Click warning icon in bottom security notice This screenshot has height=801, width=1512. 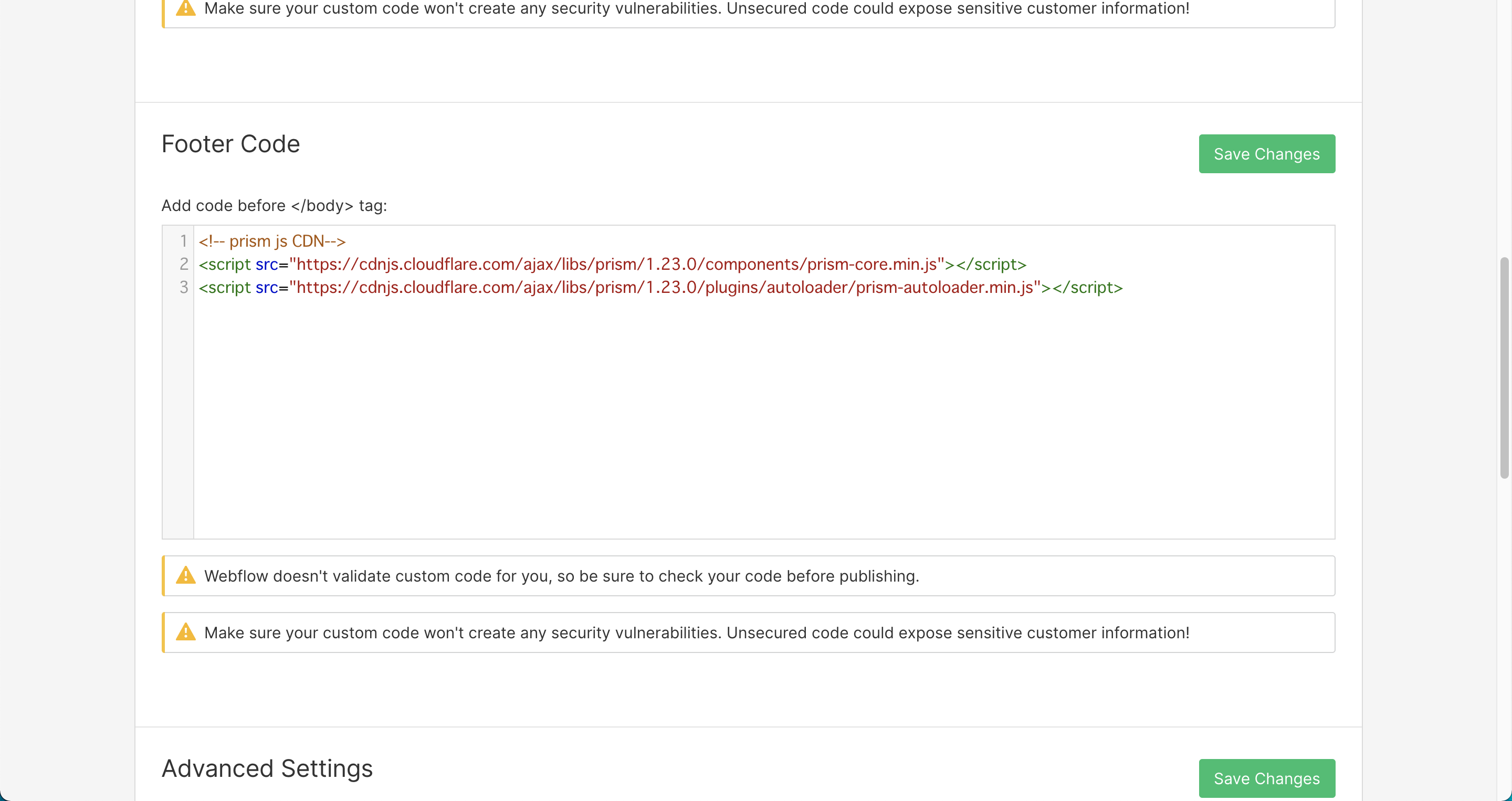(185, 633)
